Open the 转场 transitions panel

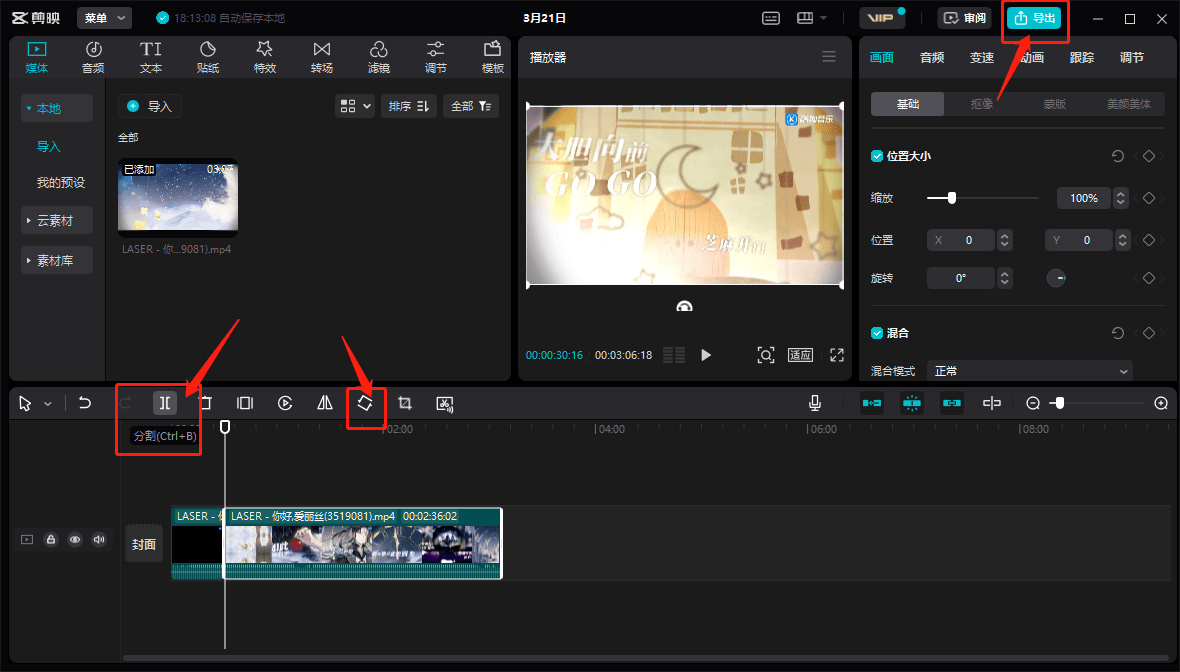click(x=322, y=57)
